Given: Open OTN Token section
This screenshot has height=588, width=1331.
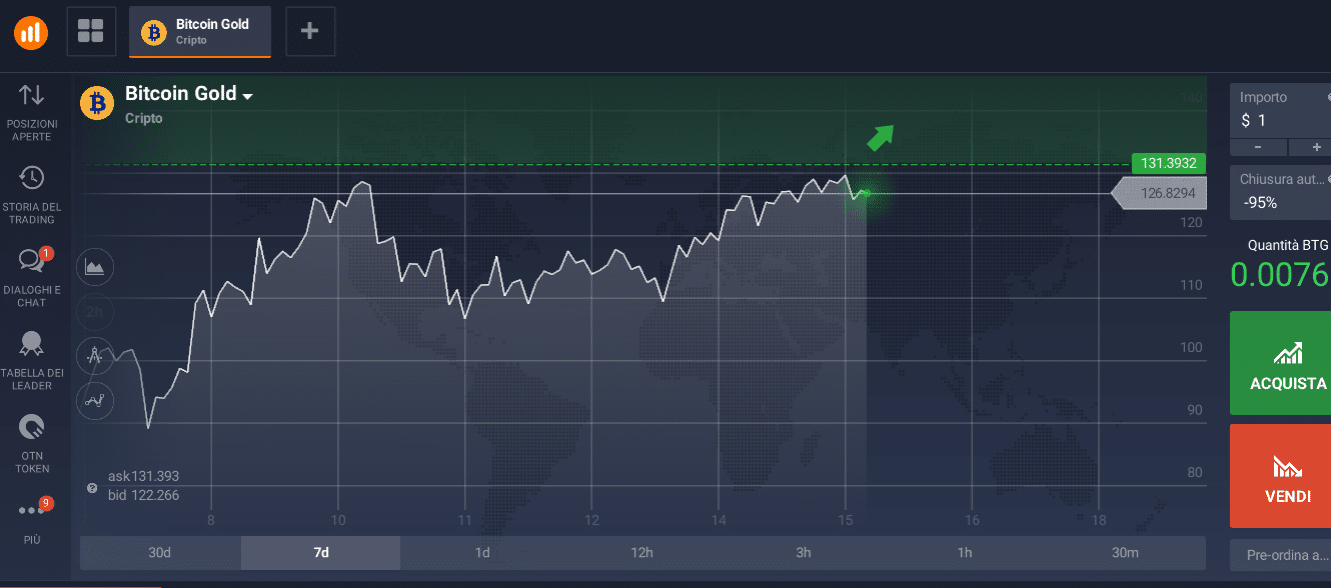Looking at the screenshot, I should click(32, 444).
